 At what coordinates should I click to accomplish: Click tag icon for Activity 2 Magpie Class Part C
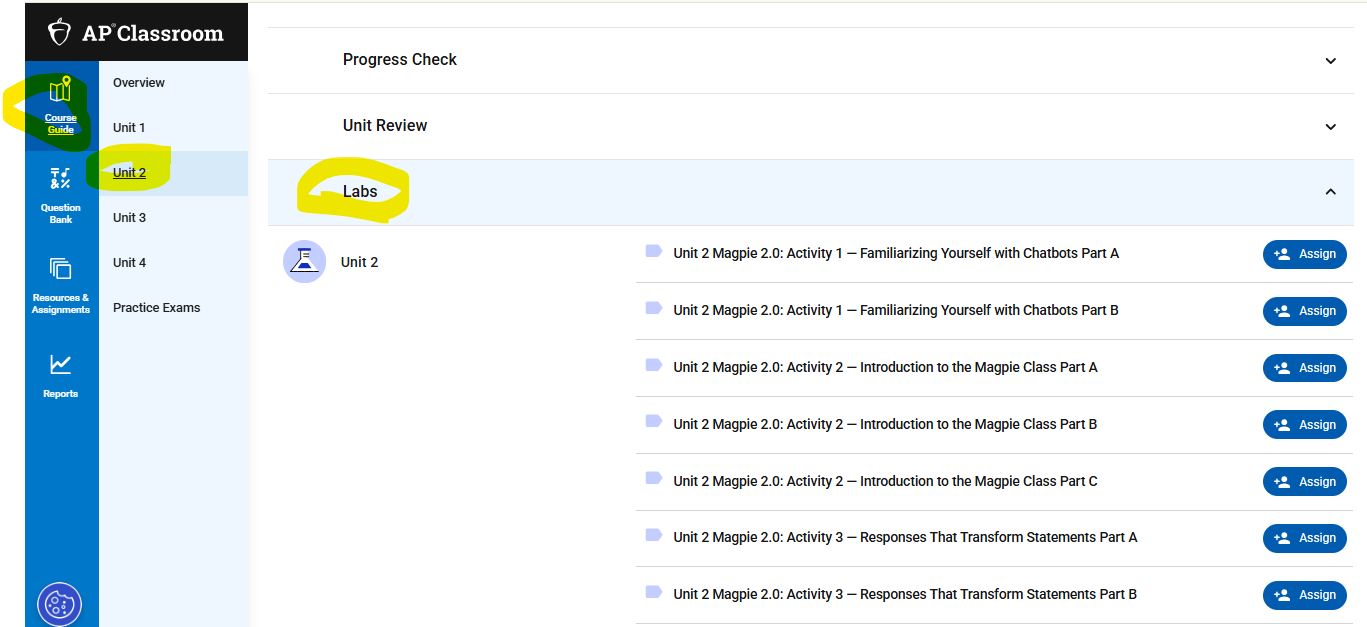tap(654, 479)
